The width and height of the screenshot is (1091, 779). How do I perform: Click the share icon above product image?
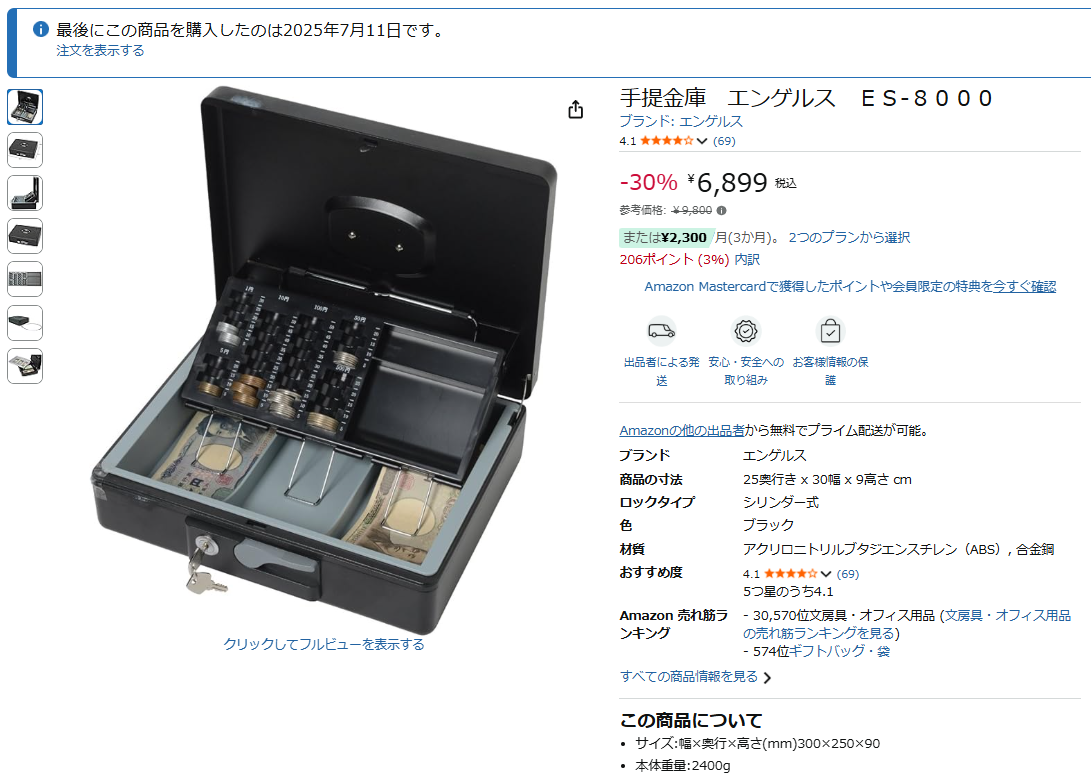[575, 109]
